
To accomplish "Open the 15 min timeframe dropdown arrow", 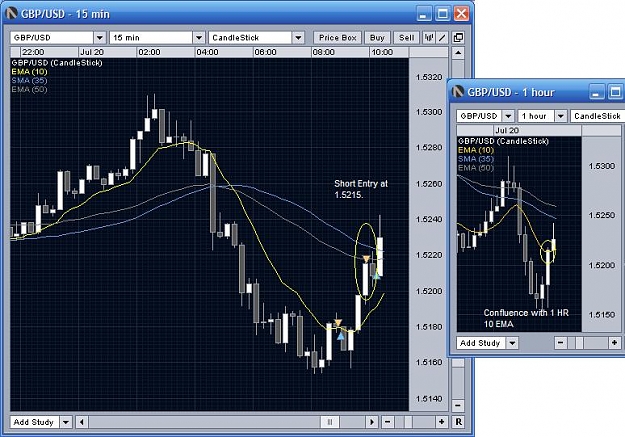I will [199, 38].
